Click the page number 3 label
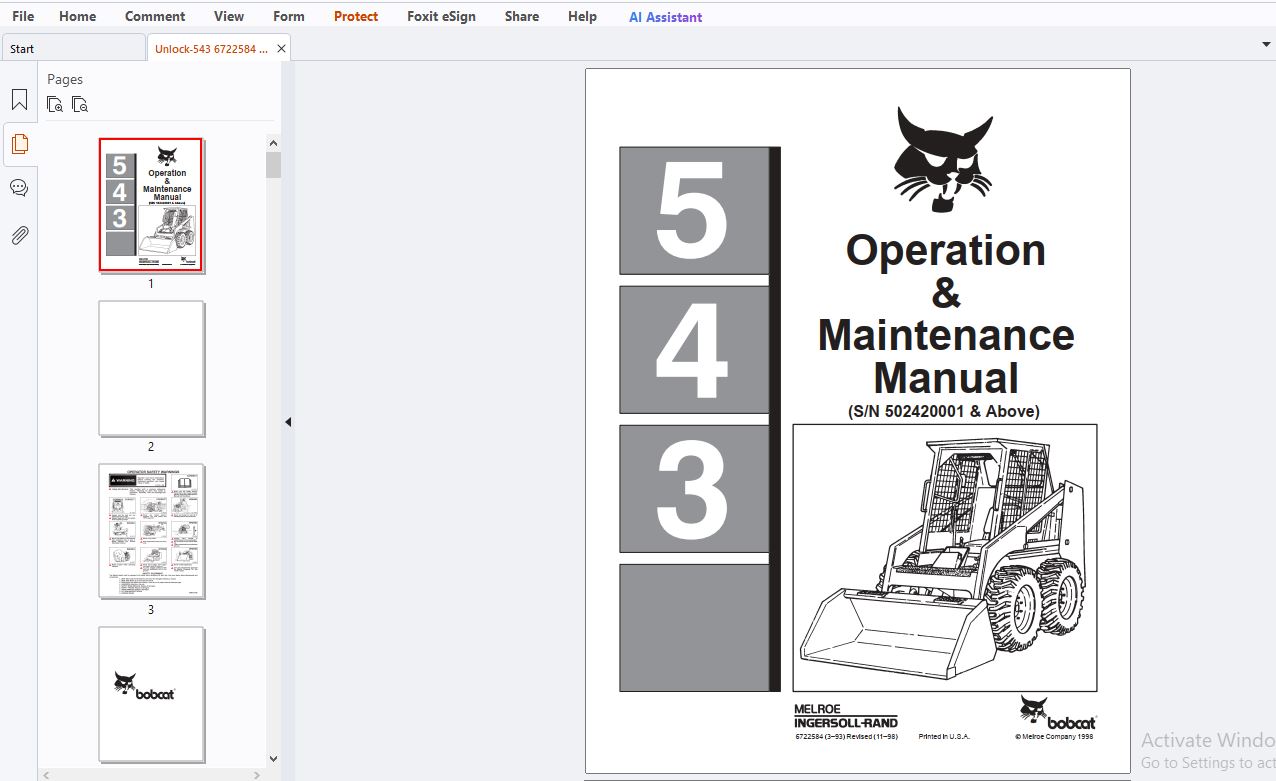The height and width of the screenshot is (781, 1276). 151,610
